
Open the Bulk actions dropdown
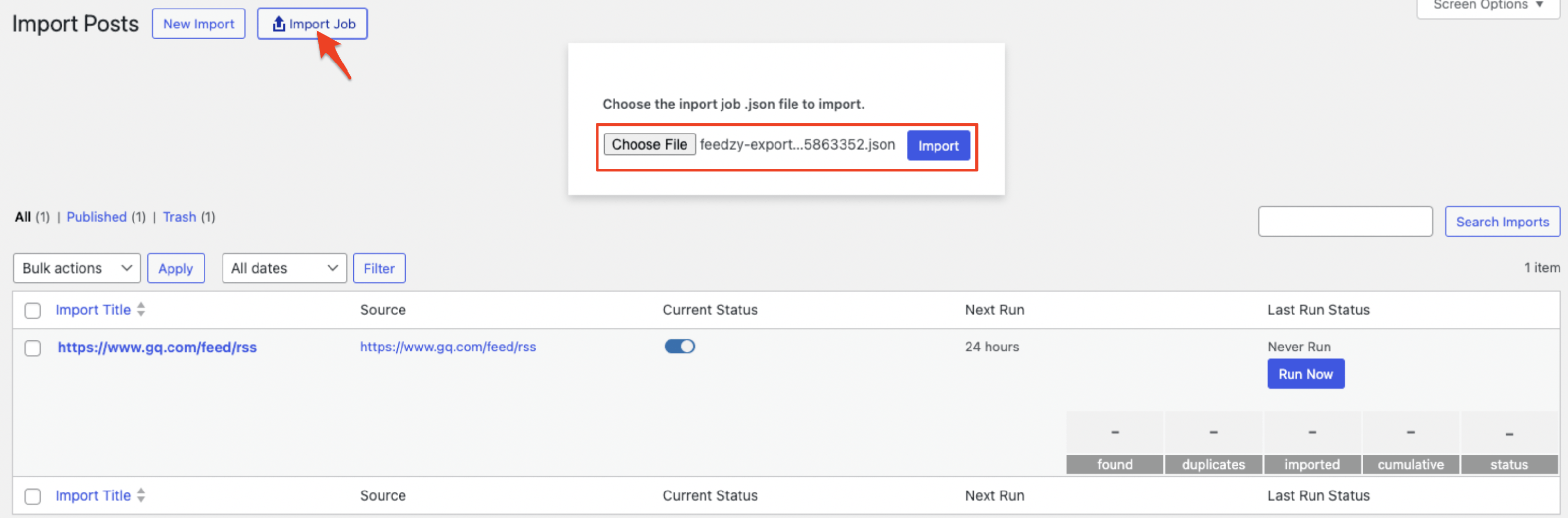[x=77, y=269]
